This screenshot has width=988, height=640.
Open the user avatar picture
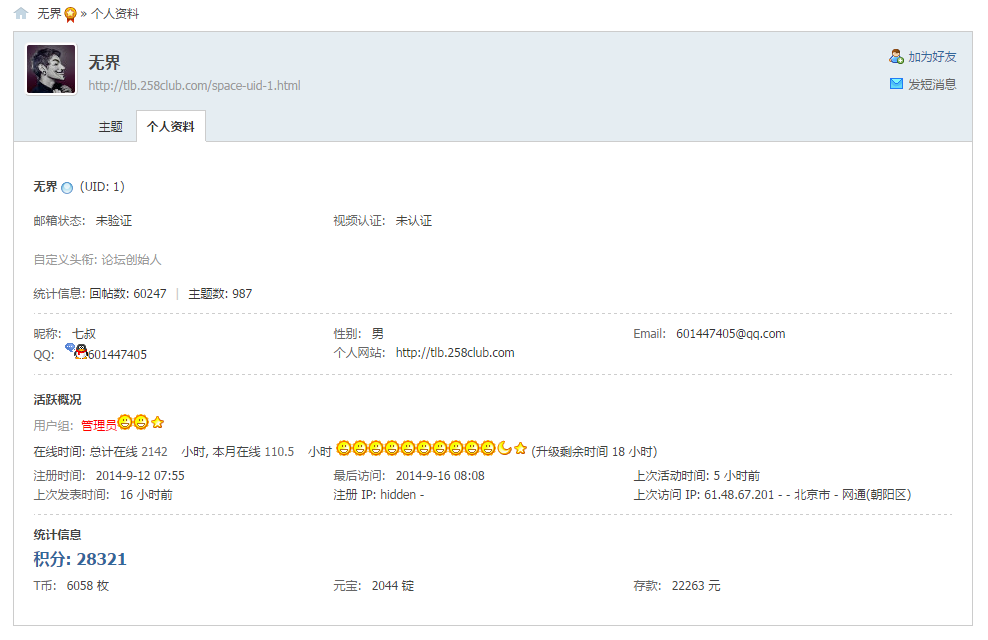[x=51, y=69]
